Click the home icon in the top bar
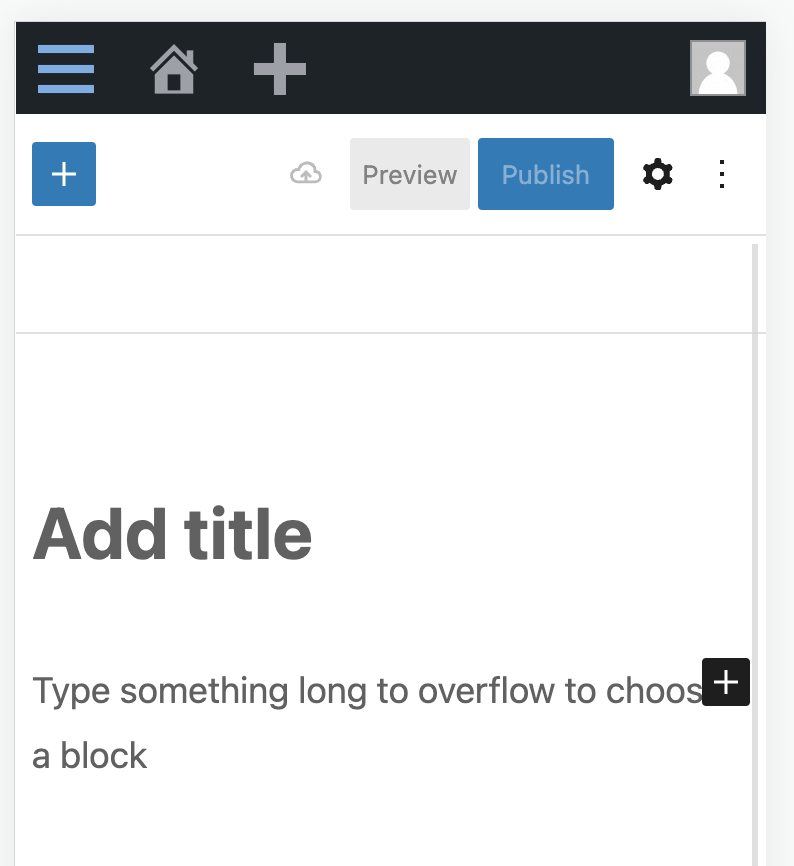The image size is (794, 866). [175, 69]
